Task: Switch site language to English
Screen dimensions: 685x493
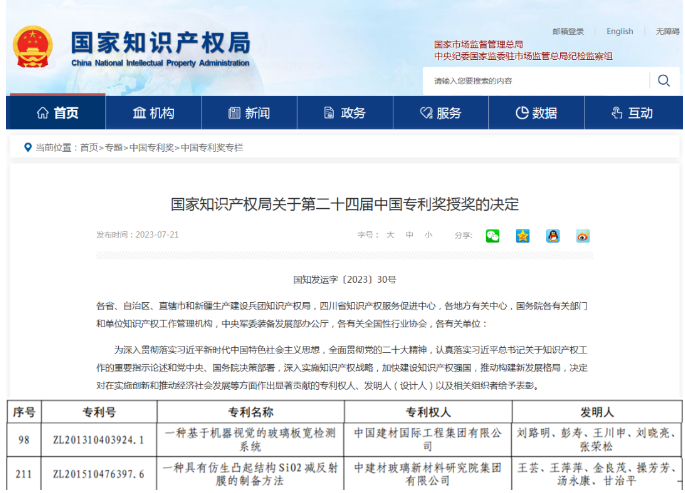Action: pos(620,32)
